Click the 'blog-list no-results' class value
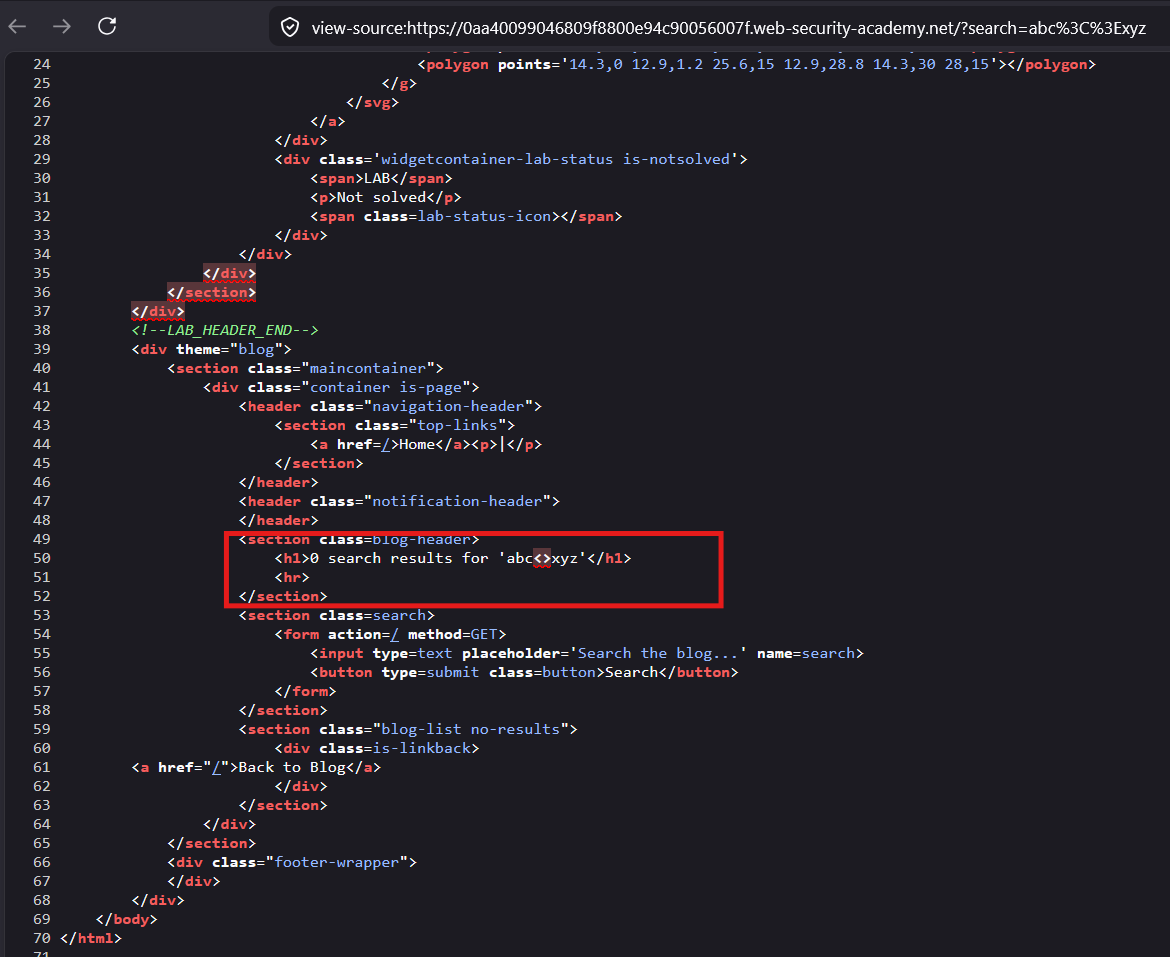 [471, 729]
